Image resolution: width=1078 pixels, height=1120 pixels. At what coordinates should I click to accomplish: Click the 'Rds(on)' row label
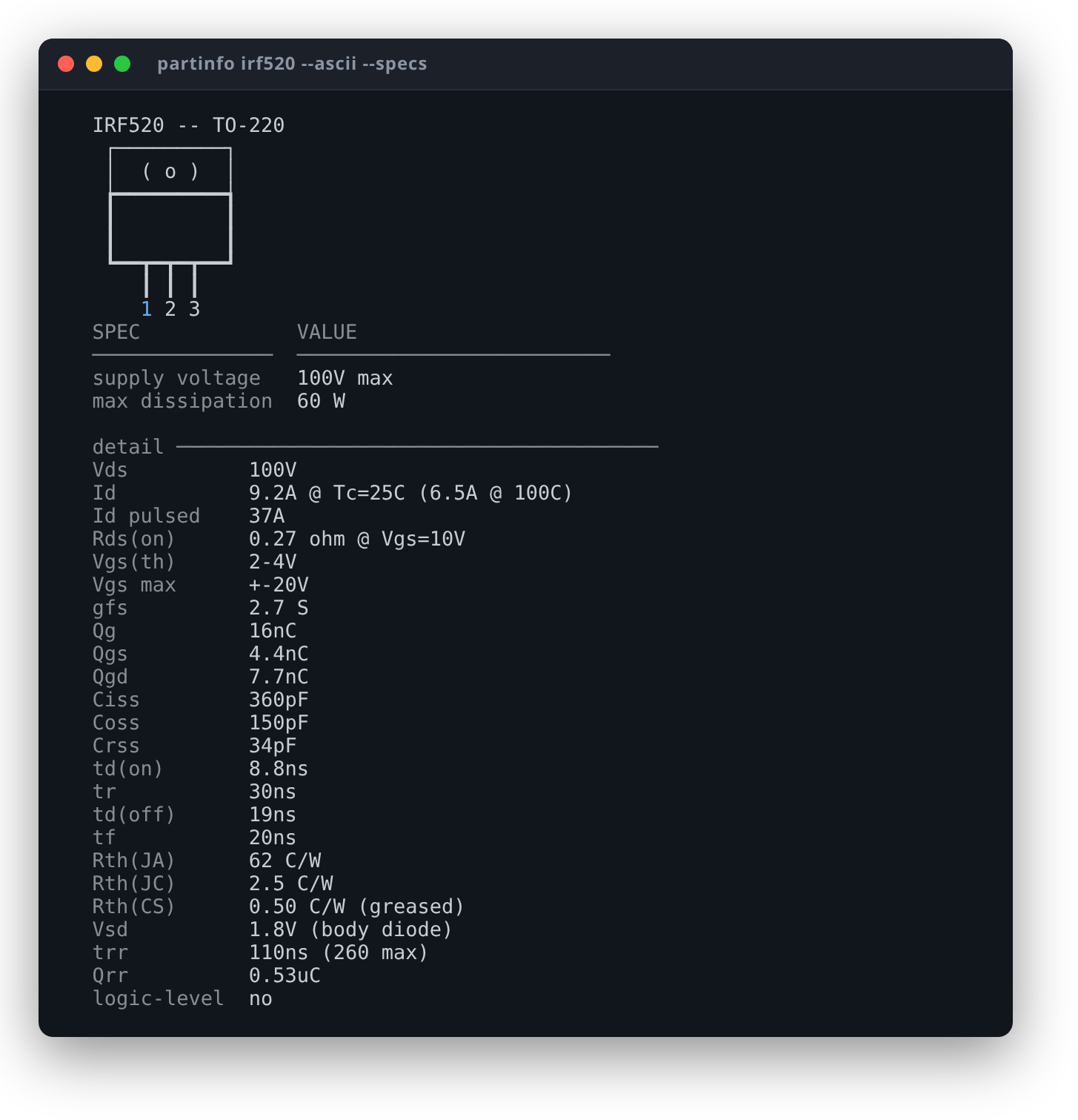point(134,539)
